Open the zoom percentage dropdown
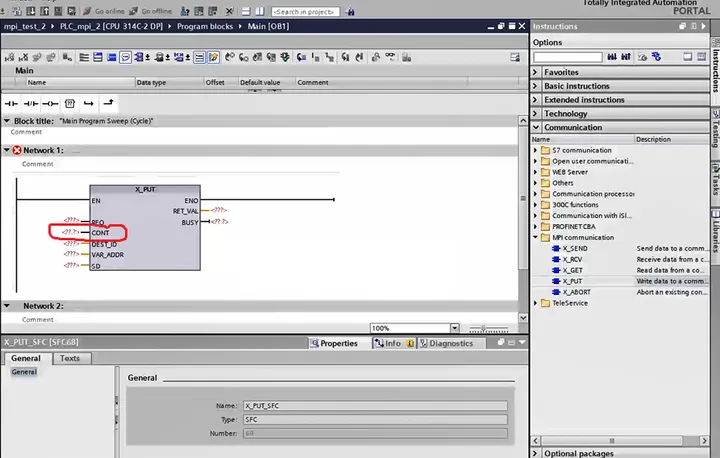The height and width of the screenshot is (458, 720). (x=455, y=328)
